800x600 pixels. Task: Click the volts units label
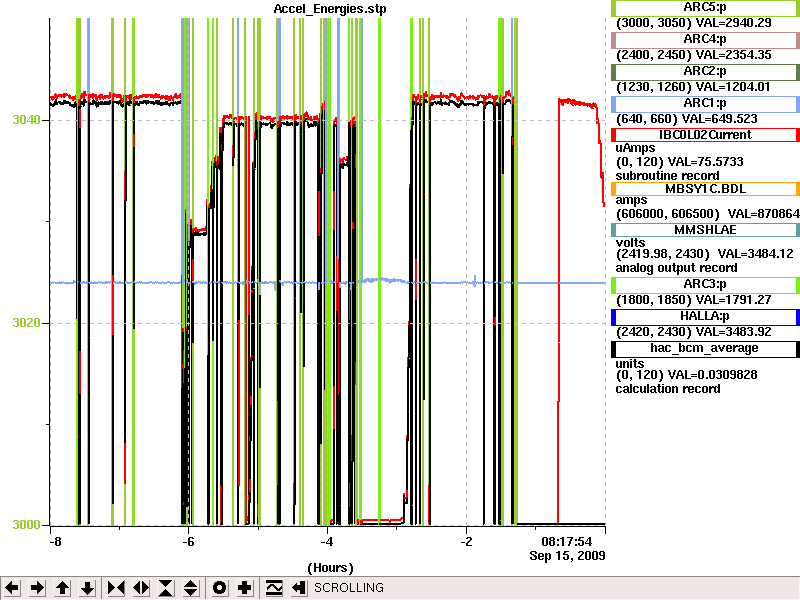[630, 243]
